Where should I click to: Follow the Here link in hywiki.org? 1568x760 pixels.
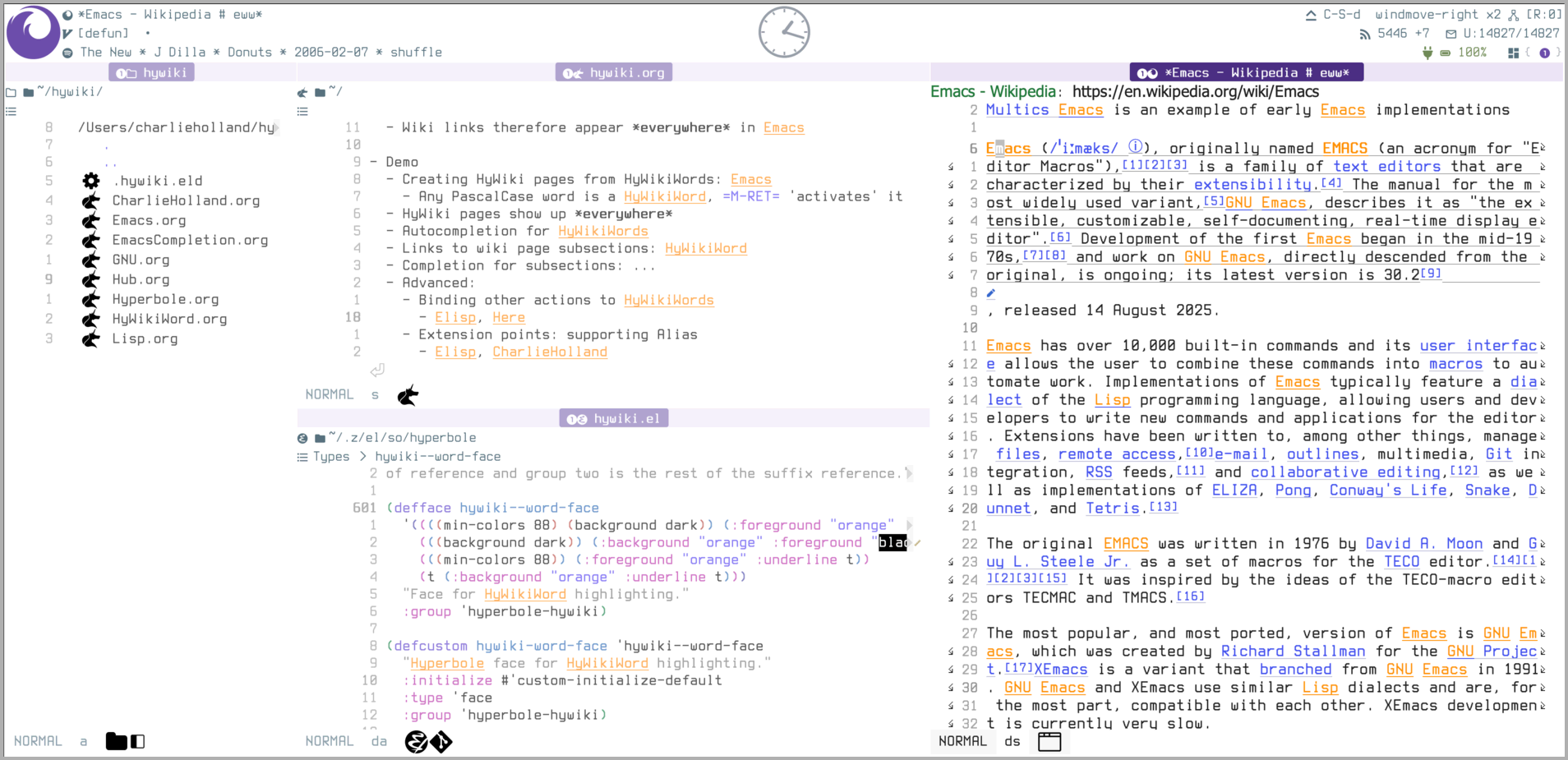coord(509,317)
